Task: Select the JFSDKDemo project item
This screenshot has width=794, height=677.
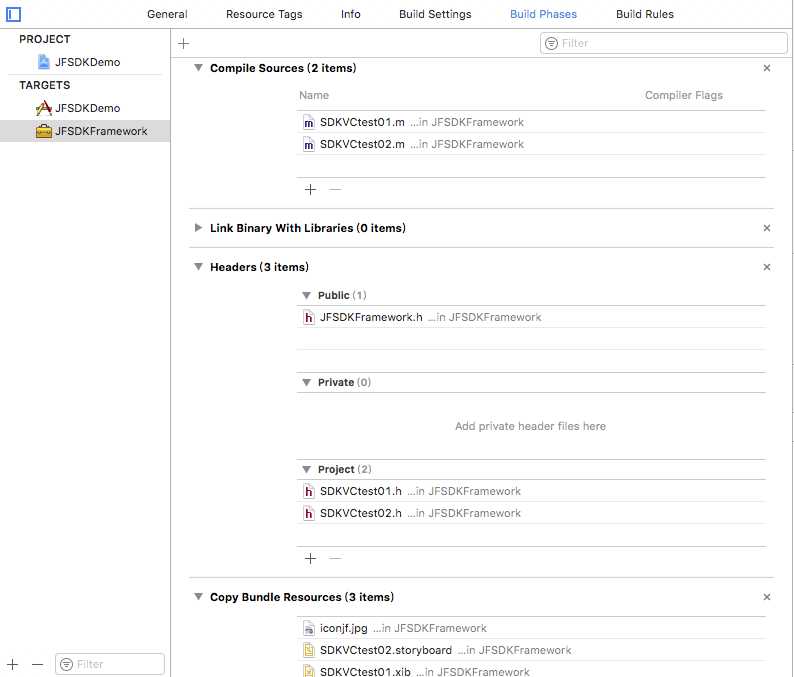Action: pyautogui.click(x=87, y=62)
